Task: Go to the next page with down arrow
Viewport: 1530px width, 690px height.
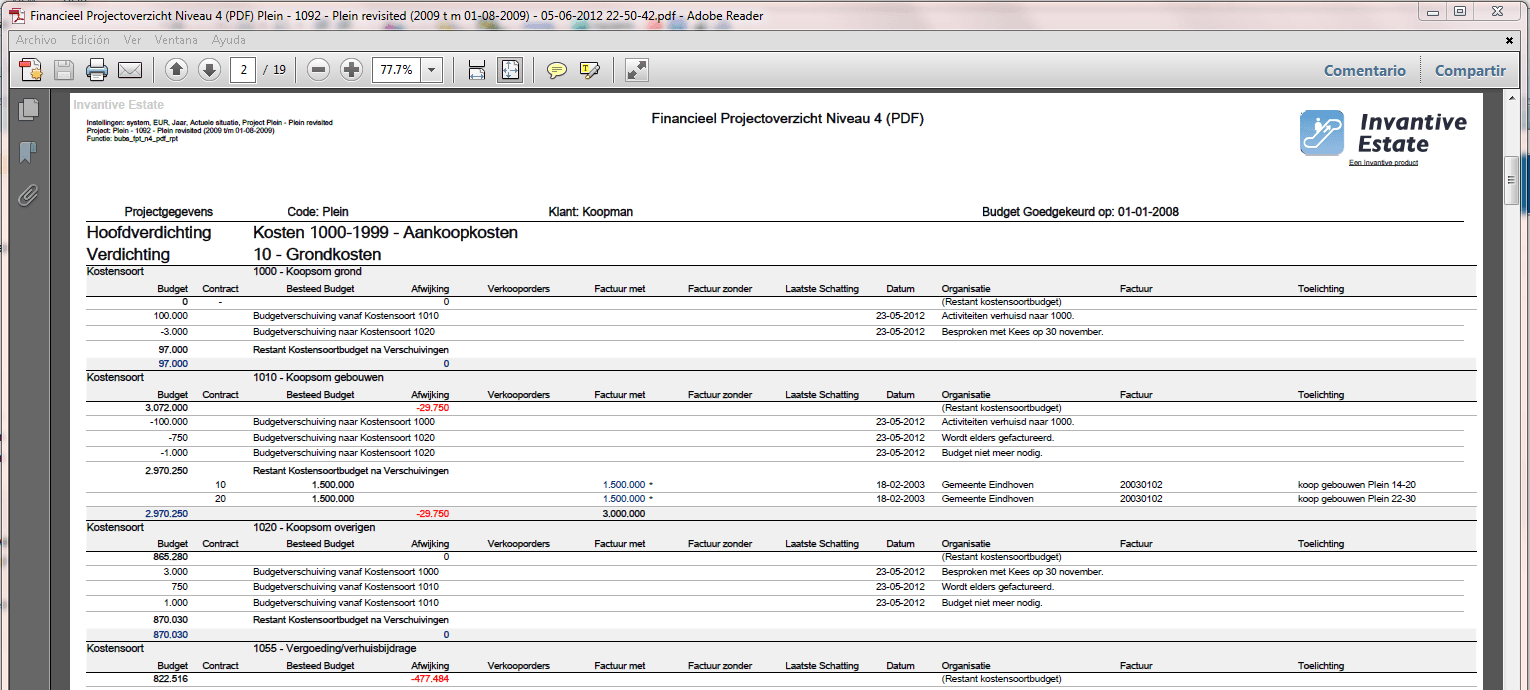Action: click(x=209, y=70)
